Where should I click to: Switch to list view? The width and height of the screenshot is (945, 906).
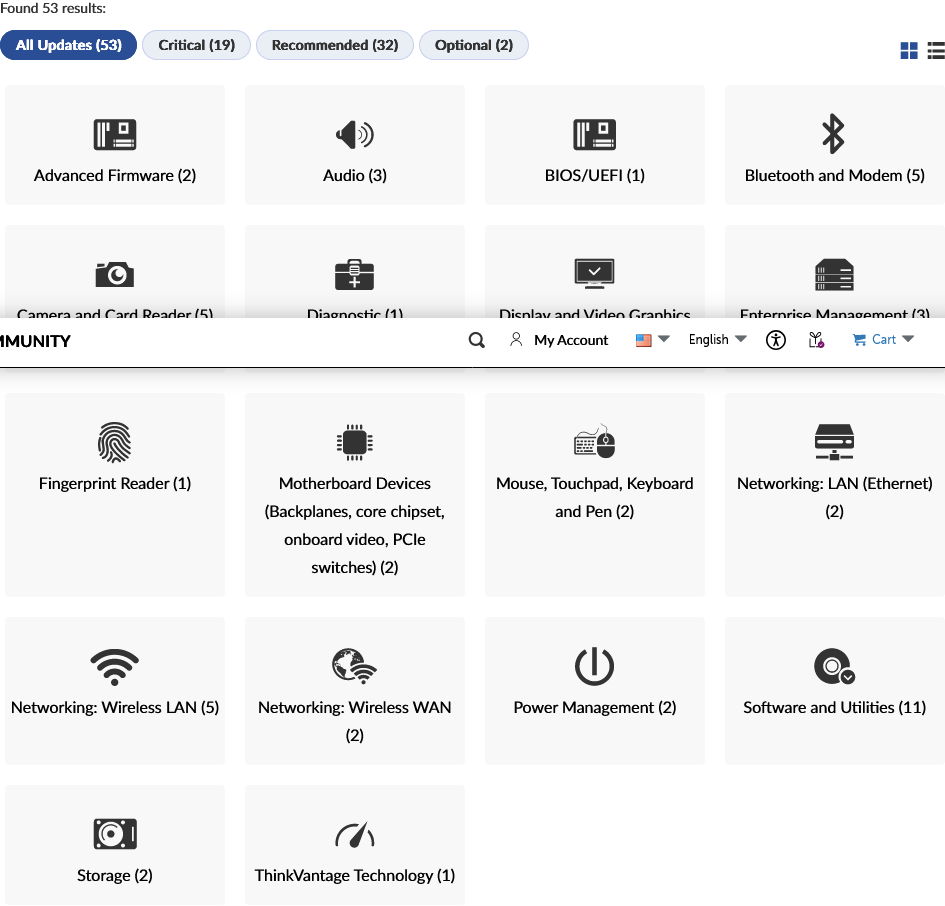pos(936,50)
